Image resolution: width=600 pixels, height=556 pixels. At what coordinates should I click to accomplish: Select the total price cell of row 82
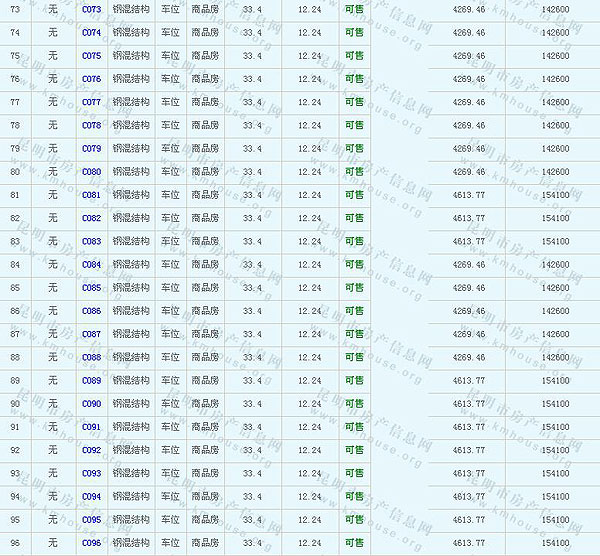(554, 218)
